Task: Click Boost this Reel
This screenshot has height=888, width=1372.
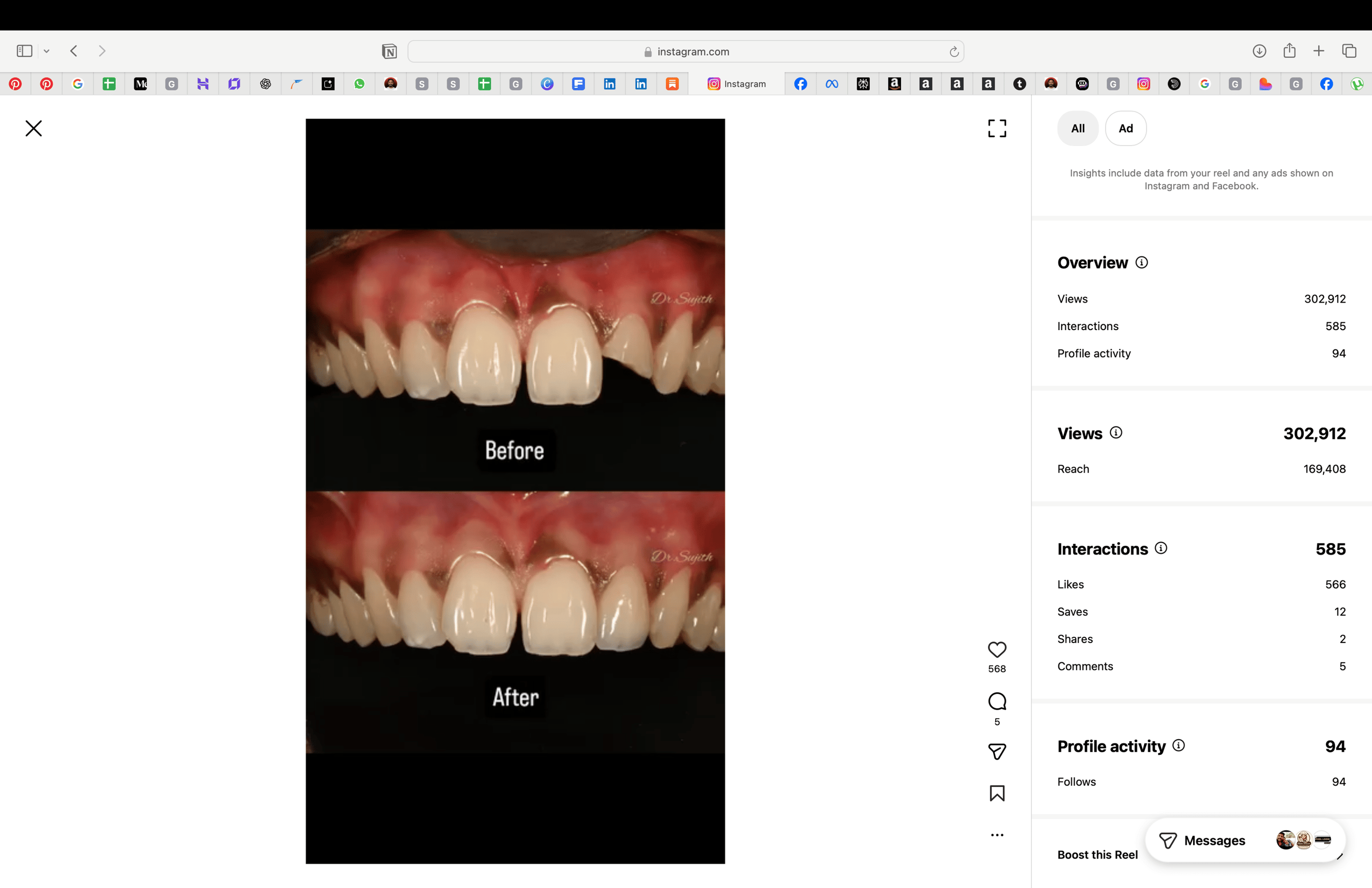Action: pos(1097,855)
